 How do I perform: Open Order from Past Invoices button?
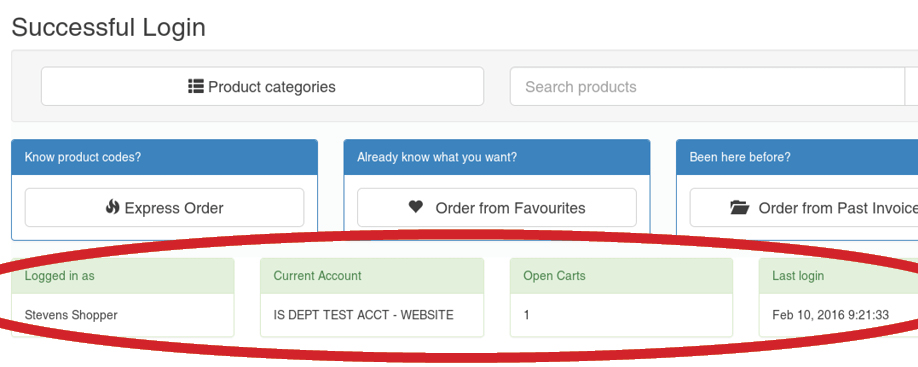(804, 207)
